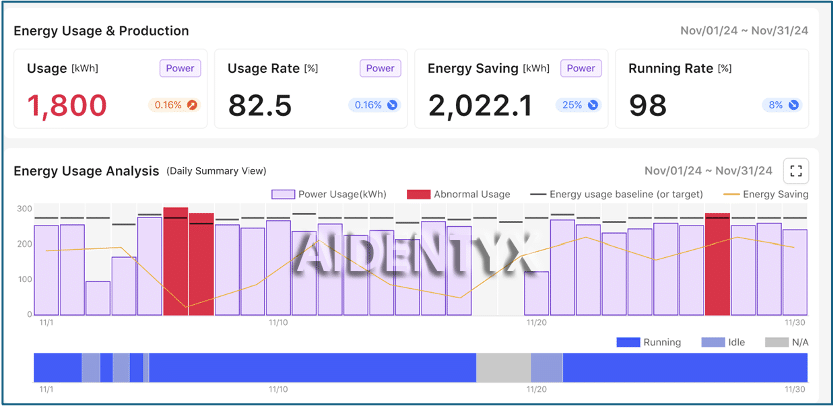Click the N/A legend icon below the chart
This screenshot has height=406, width=835.
(x=776, y=342)
